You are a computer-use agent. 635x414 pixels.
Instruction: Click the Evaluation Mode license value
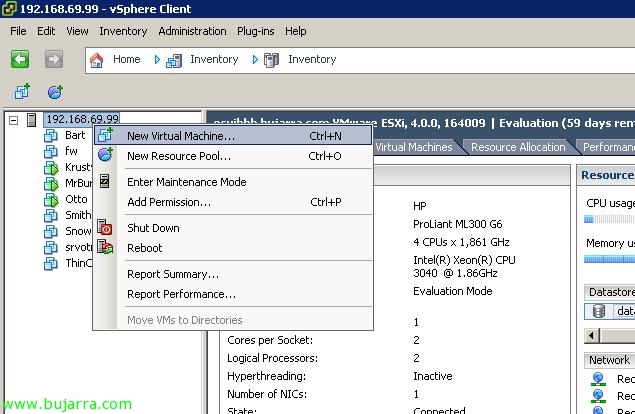coord(453,291)
